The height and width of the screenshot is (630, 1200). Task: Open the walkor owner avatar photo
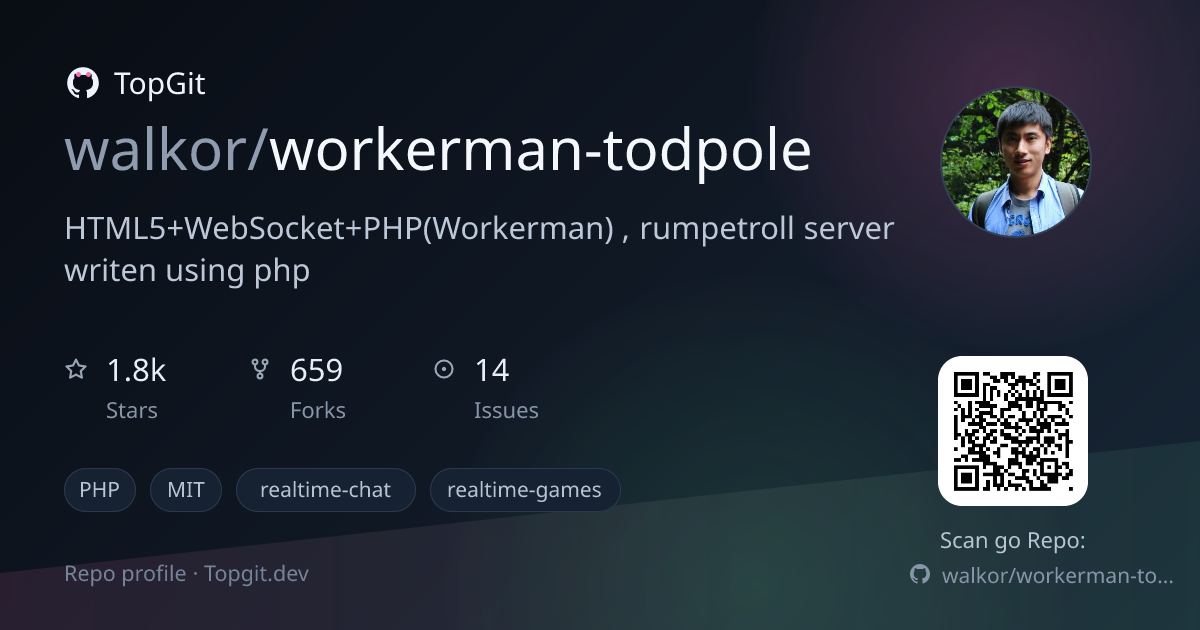point(1015,162)
